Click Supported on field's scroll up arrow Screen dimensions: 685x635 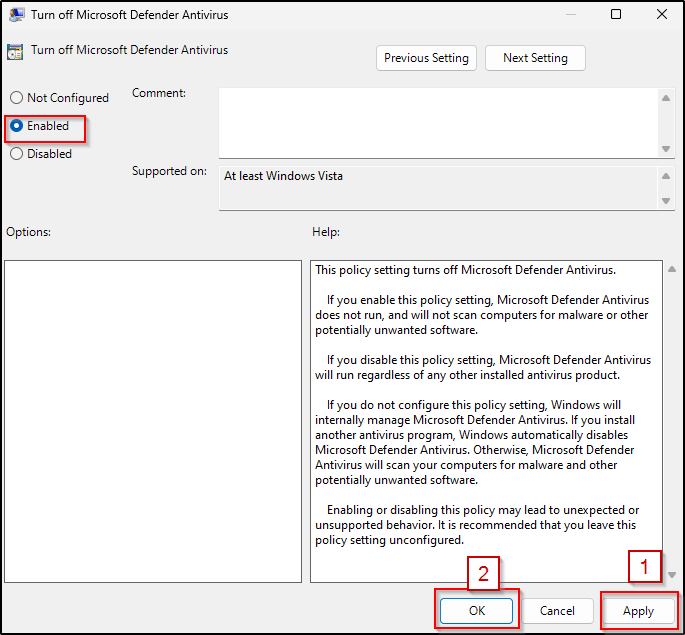click(x=667, y=176)
